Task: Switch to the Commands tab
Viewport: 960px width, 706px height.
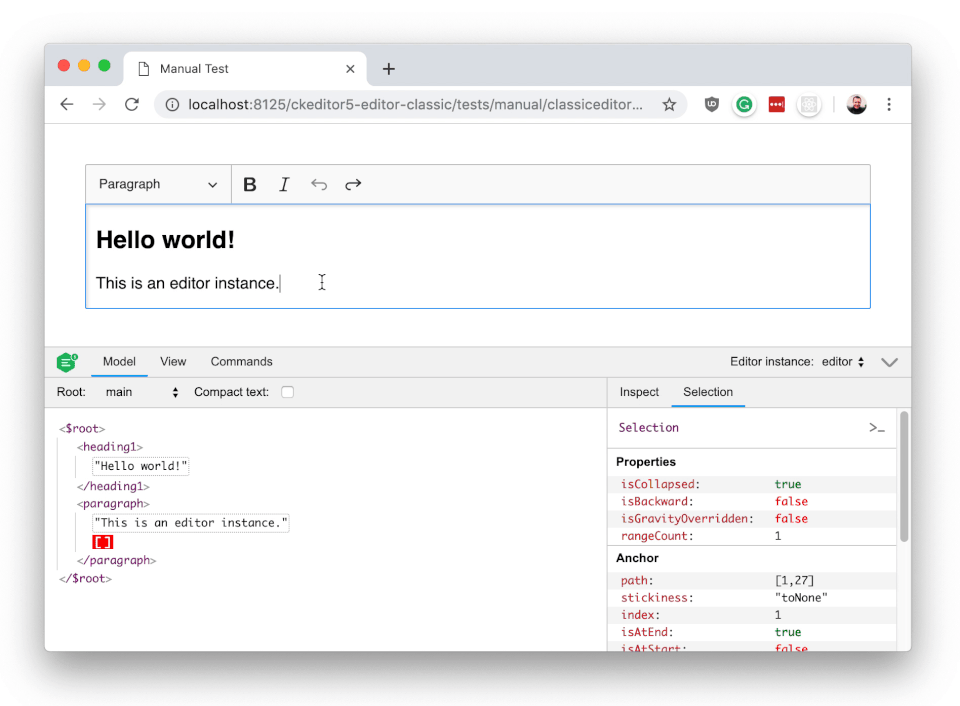Action: click(241, 362)
